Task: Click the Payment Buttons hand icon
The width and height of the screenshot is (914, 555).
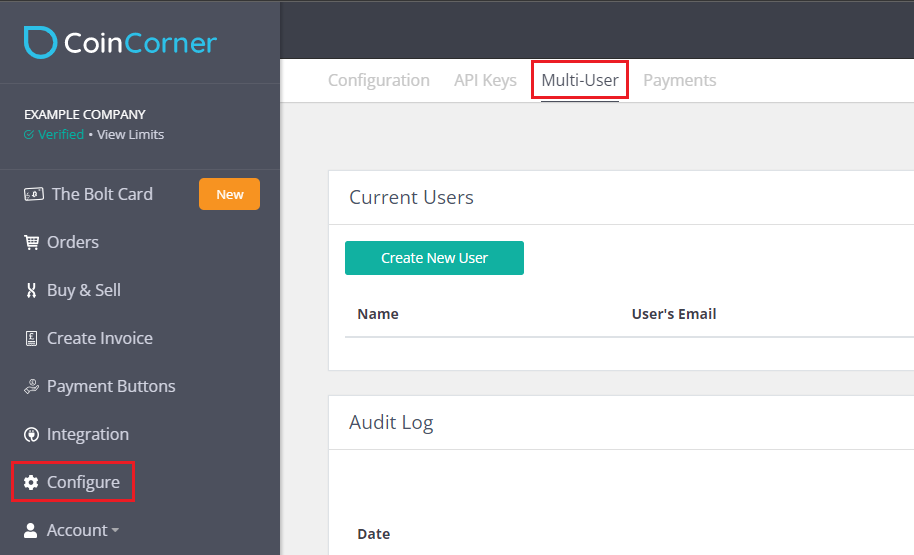Action: (31, 386)
